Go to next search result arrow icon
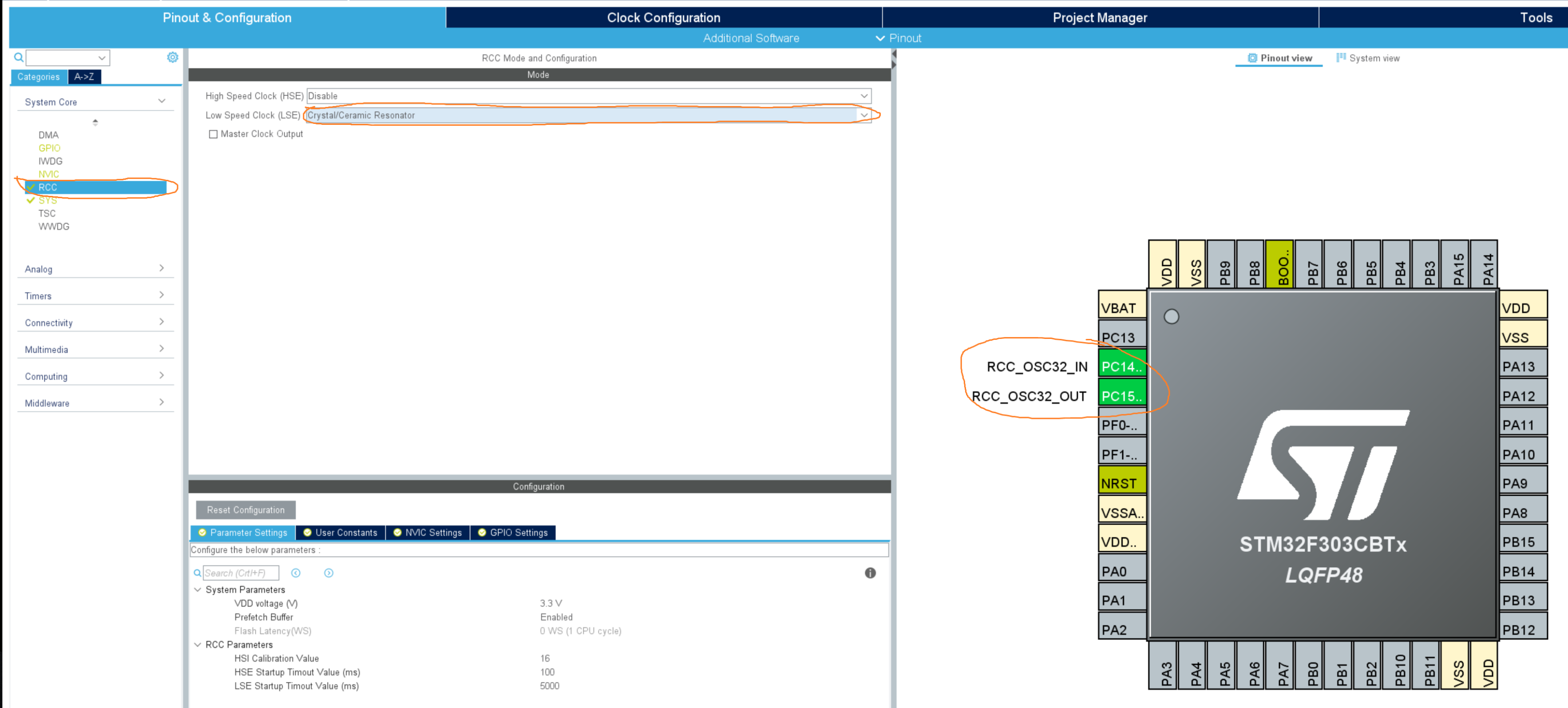 click(329, 573)
